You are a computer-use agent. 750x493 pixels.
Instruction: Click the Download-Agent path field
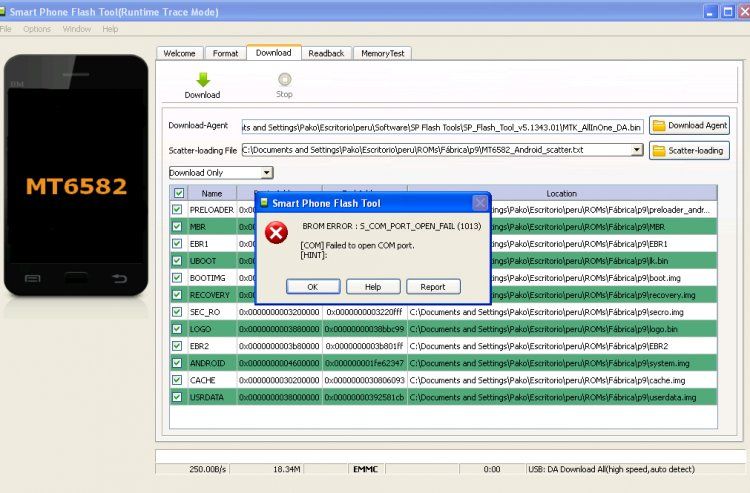[x=442, y=127]
